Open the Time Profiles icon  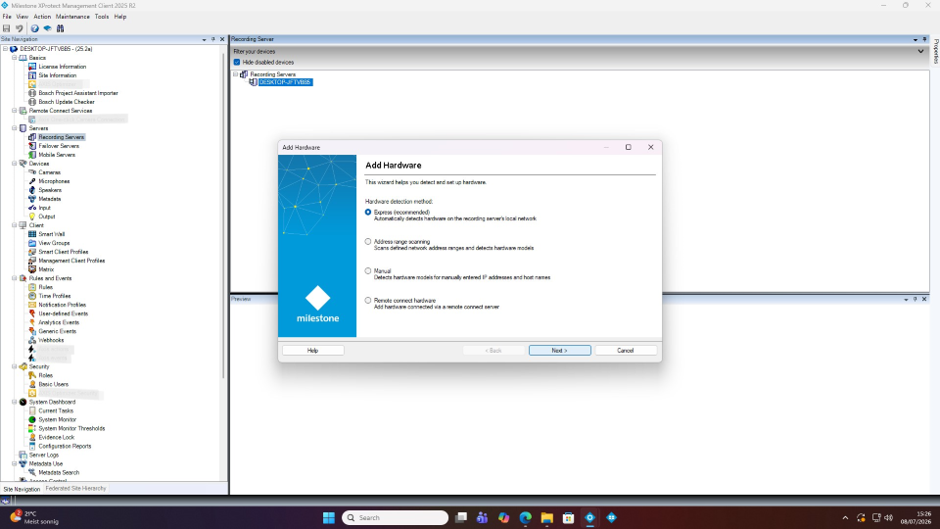32,296
